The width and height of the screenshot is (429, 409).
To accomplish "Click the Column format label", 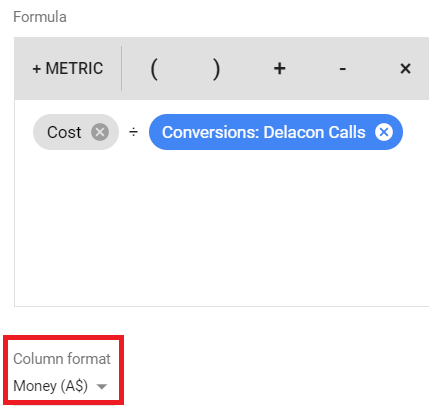I will click(62, 359).
